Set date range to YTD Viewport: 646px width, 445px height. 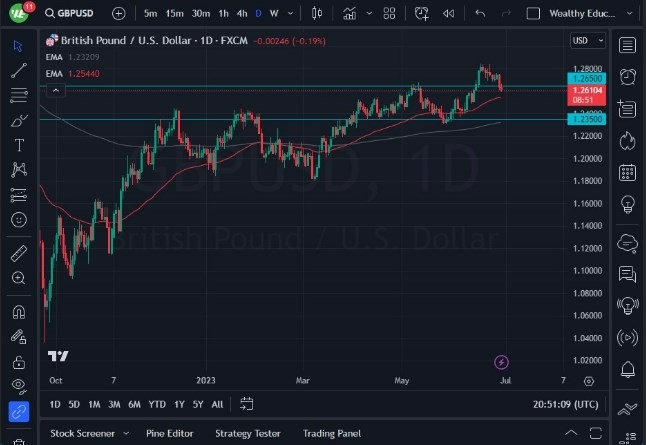tap(157, 405)
